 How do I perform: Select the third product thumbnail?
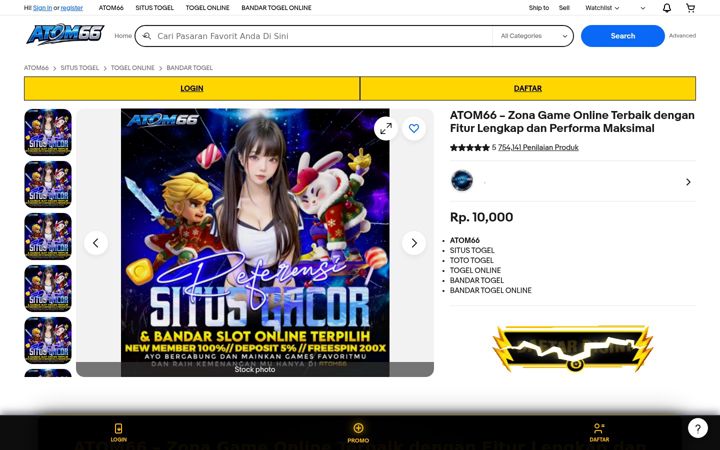pyautogui.click(x=48, y=236)
